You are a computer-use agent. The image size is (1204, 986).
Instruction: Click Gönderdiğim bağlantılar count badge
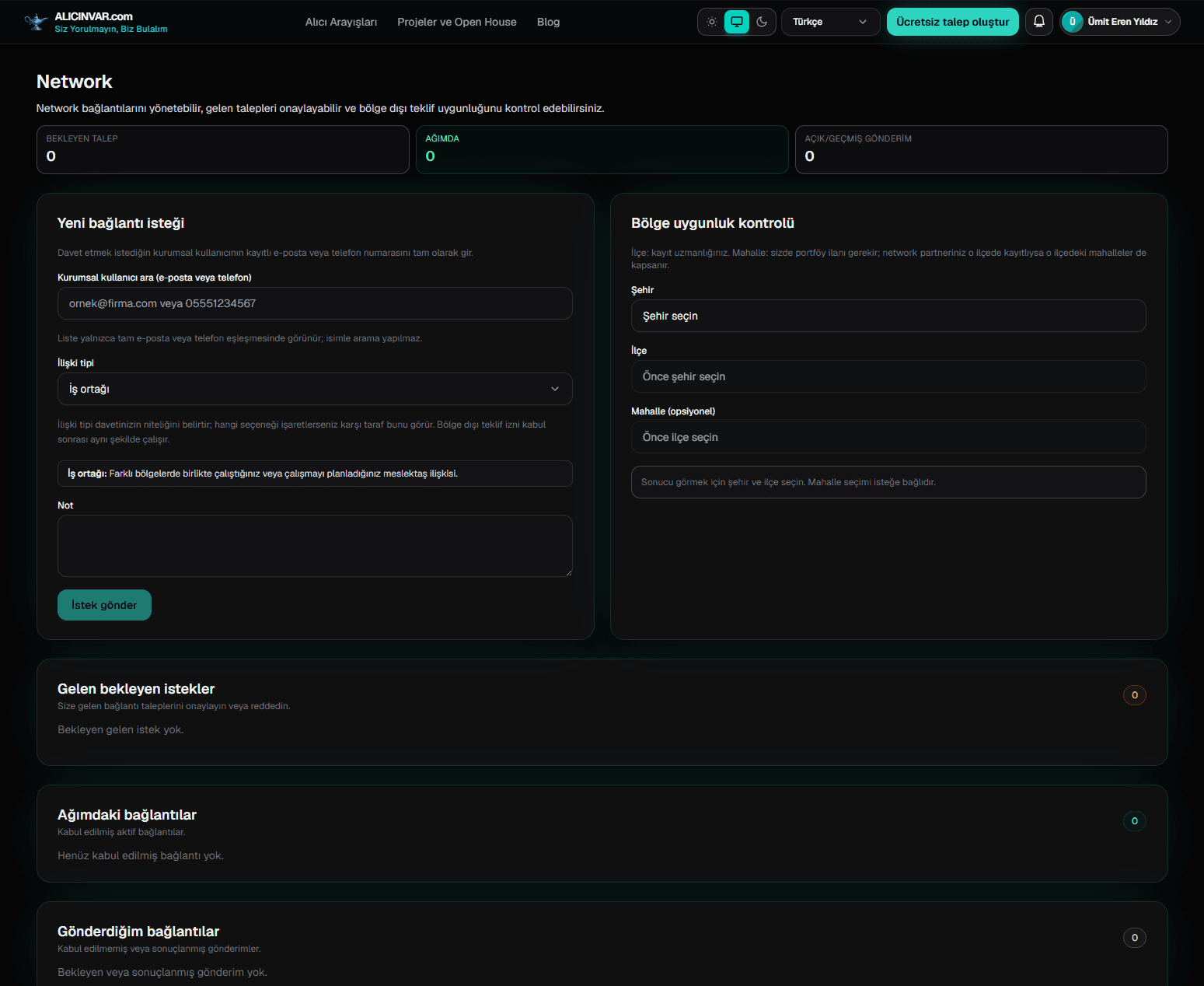(1135, 938)
